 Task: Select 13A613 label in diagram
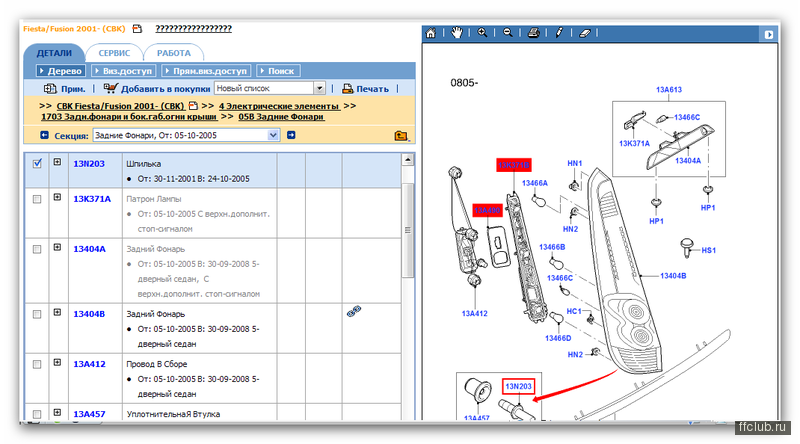[x=669, y=90]
